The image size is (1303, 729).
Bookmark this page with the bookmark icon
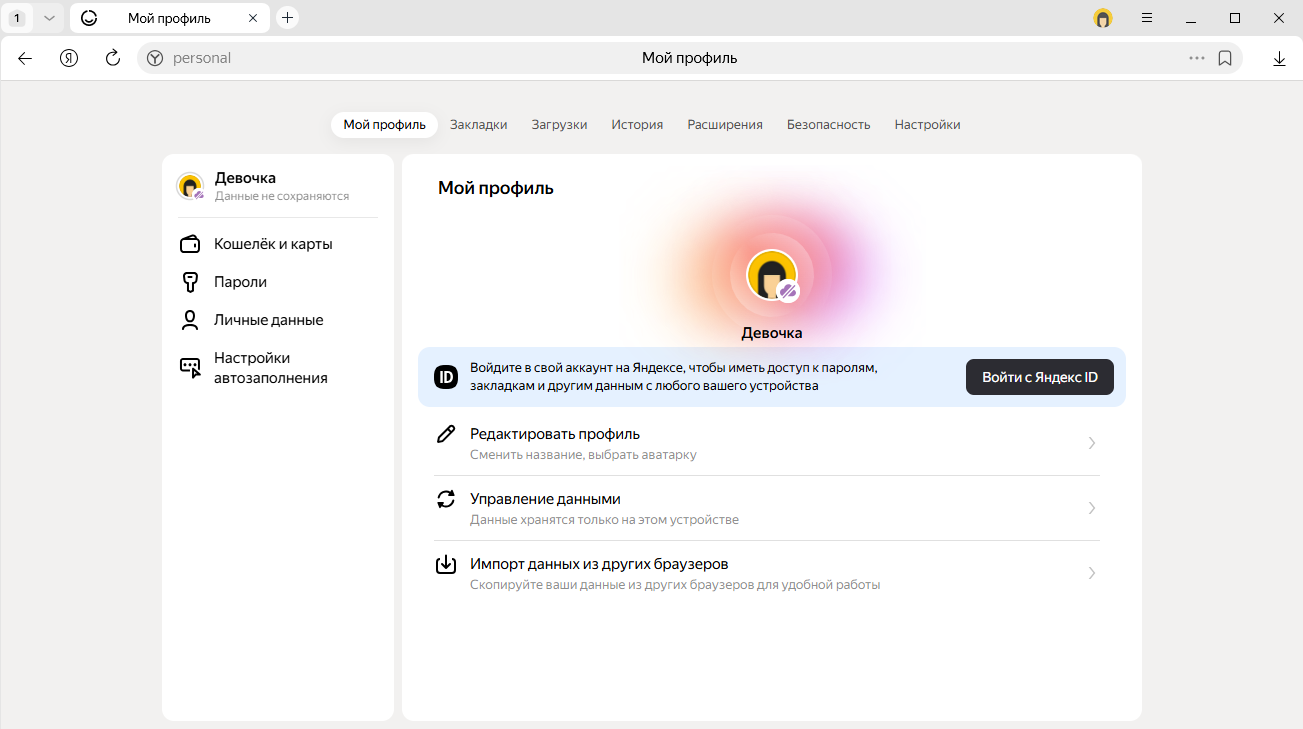pos(1225,58)
